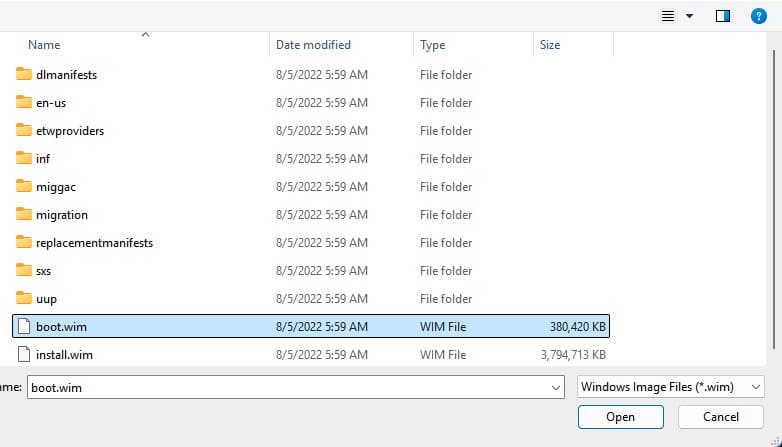Image resolution: width=782 pixels, height=447 pixels.
Task: Open the view options dropdown arrow
Action: tap(689, 16)
